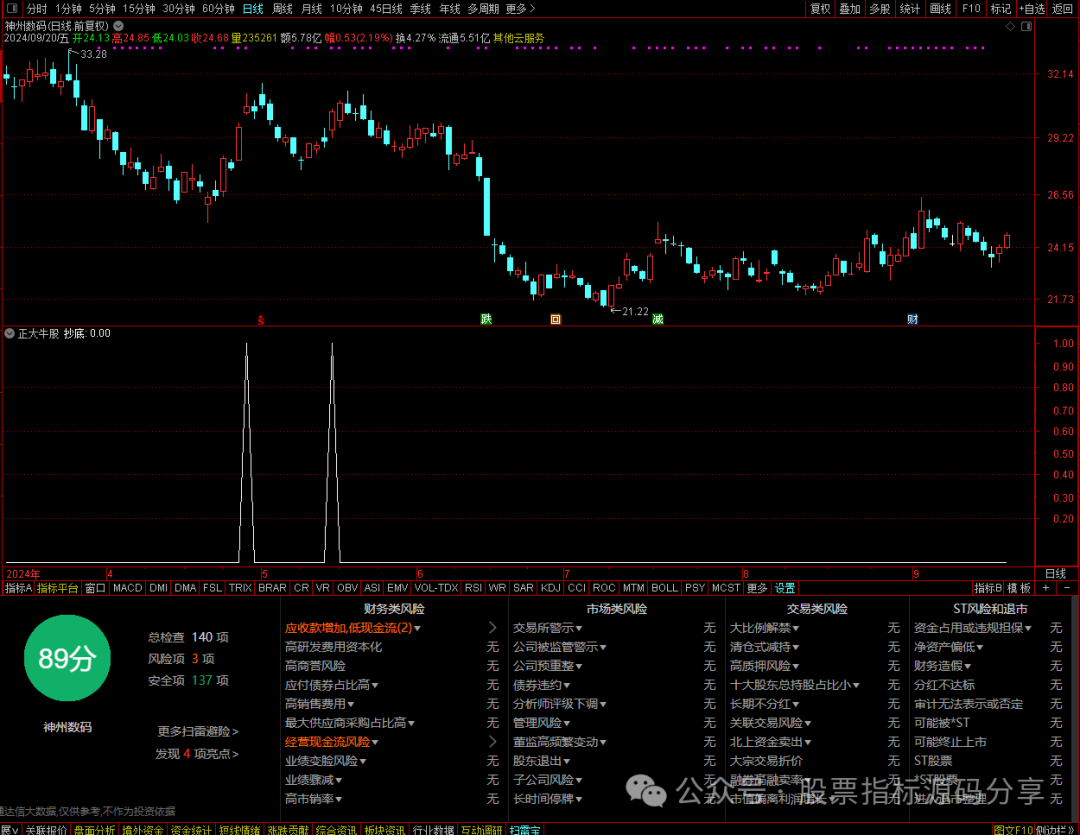The width and height of the screenshot is (1080, 835).
Task: Open chevron arrow on 经营现金流风险 row
Action: tap(492, 742)
